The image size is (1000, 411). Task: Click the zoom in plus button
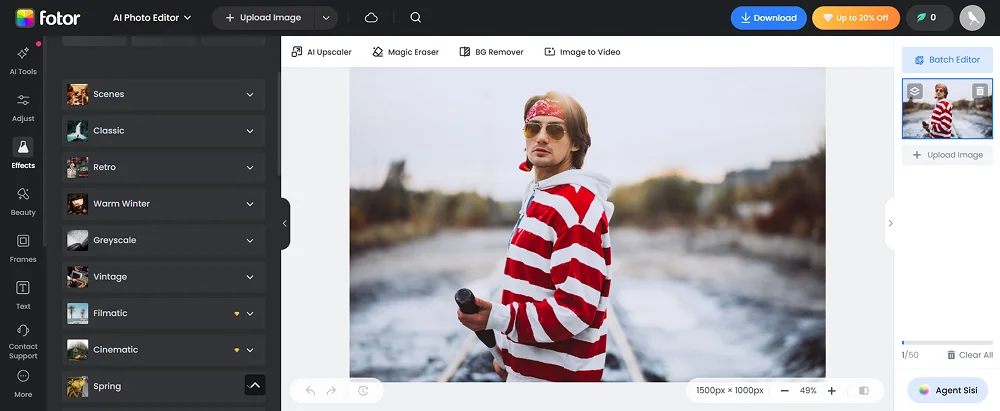(831, 391)
